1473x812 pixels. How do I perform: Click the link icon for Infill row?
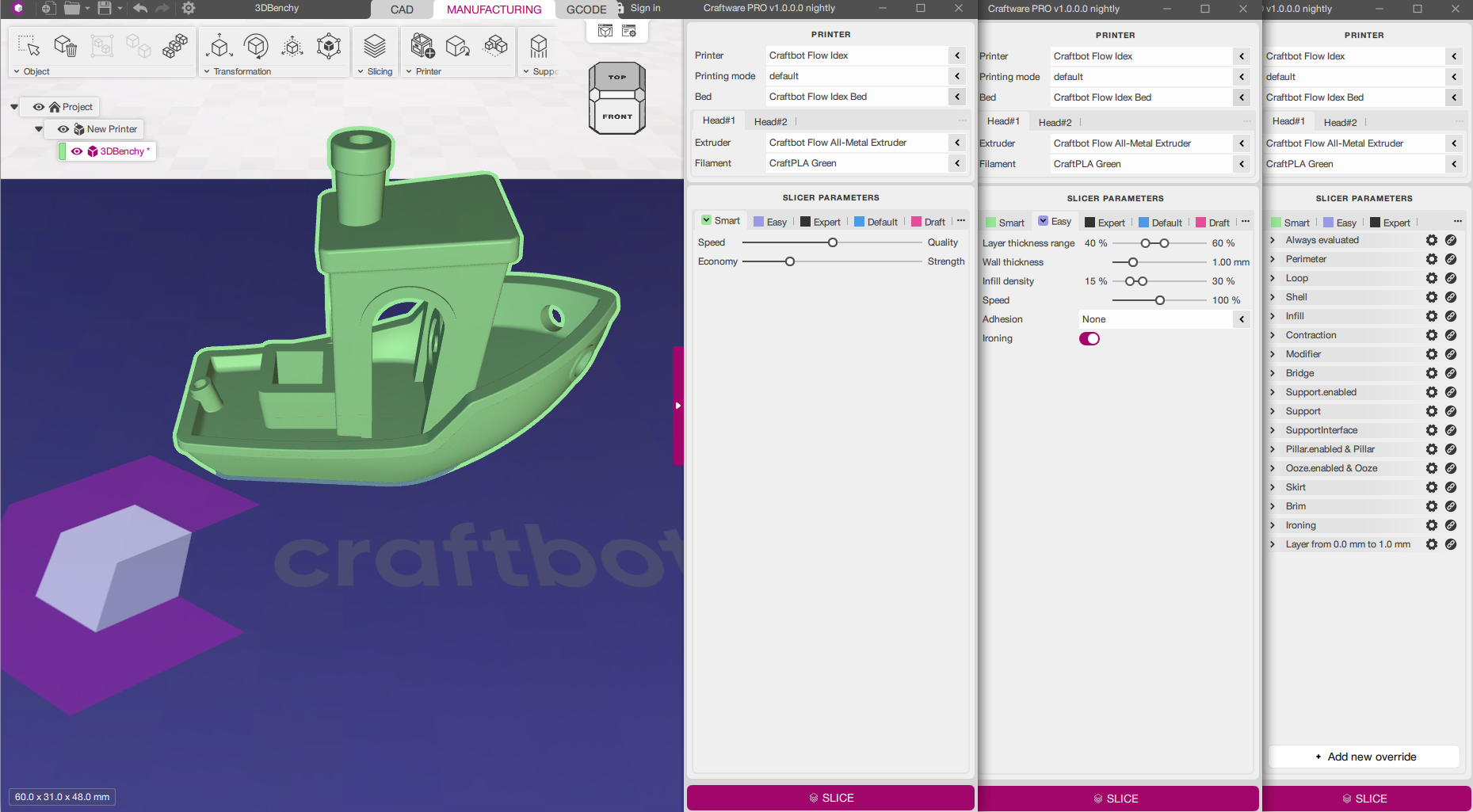[x=1450, y=316]
